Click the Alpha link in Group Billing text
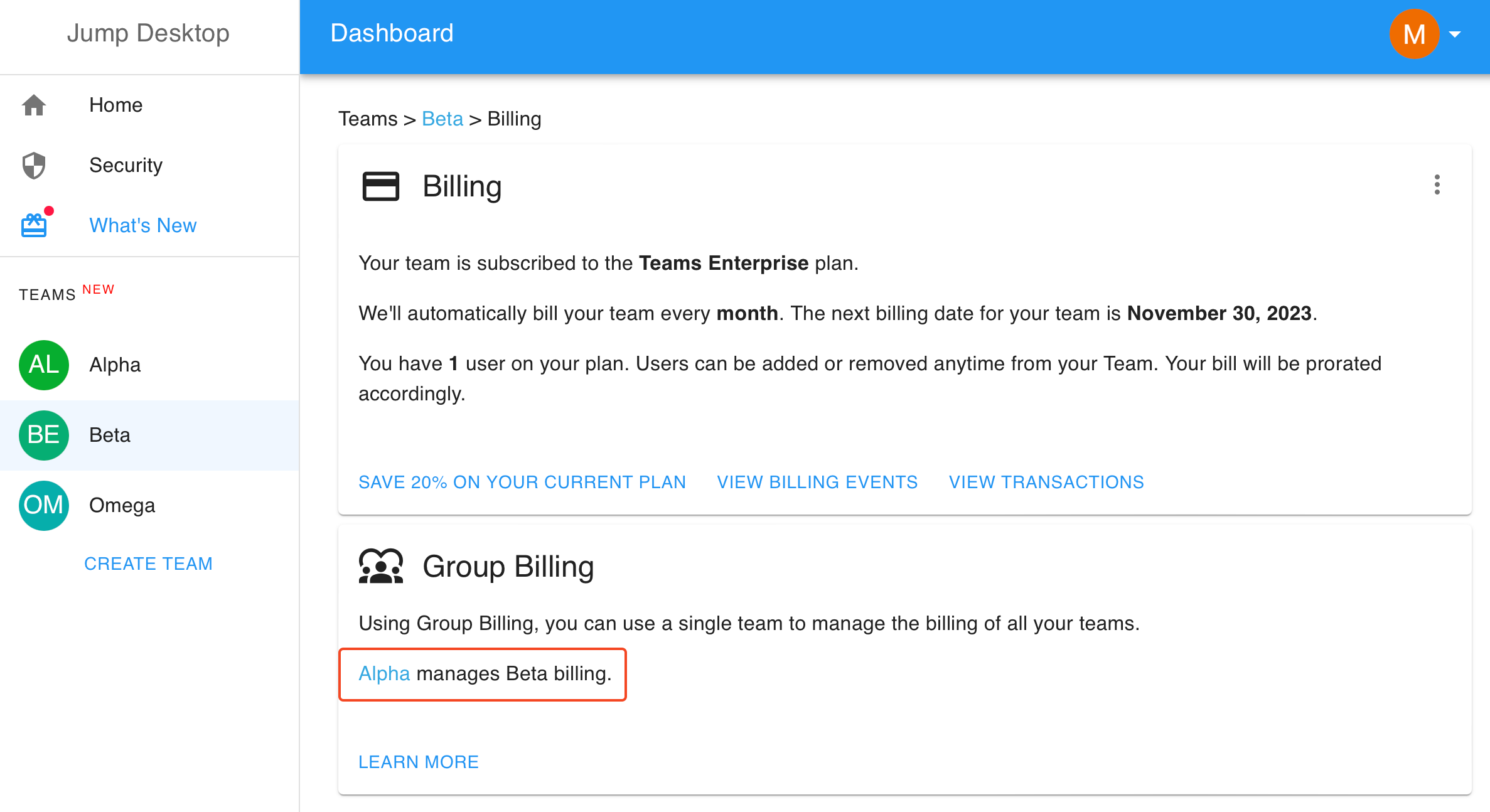The image size is (1490, 812). coord(383,673)
